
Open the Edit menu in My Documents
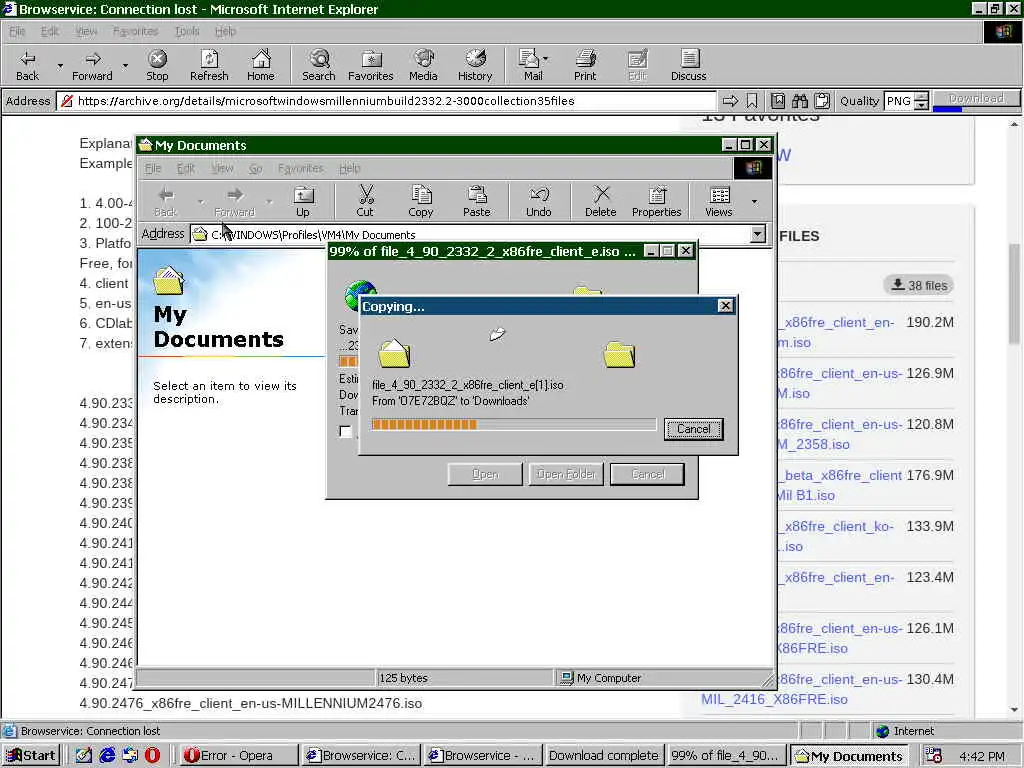[186, 168]
